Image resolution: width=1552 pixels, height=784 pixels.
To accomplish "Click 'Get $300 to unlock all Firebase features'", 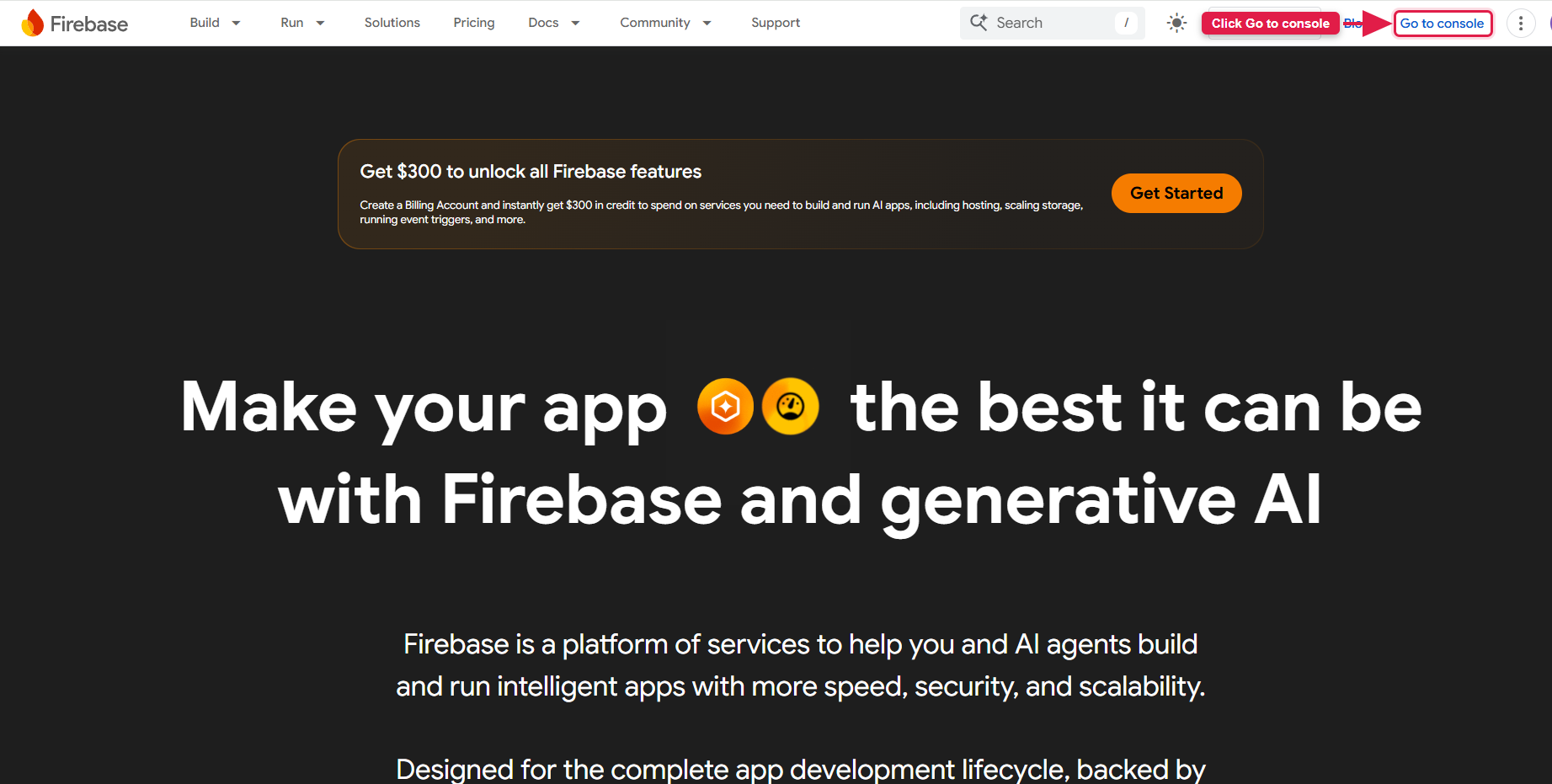I will [x=531, y=172].
